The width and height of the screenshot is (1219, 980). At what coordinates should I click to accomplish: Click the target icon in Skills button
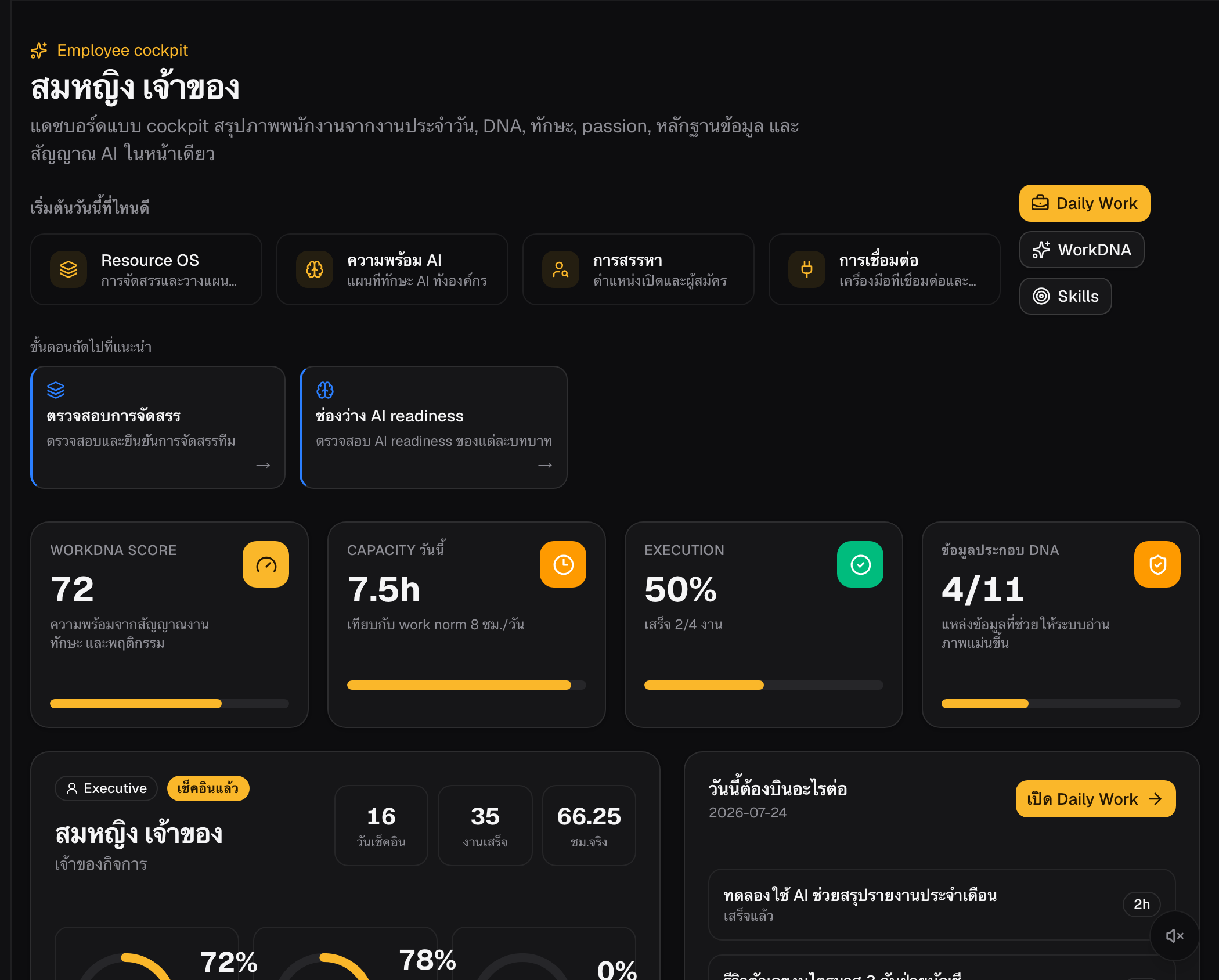(1041, 296)
